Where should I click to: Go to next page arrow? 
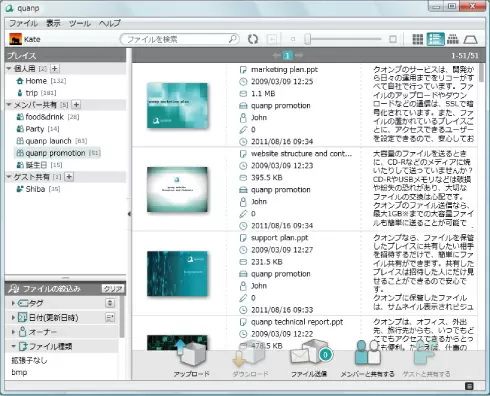point(299,55)
